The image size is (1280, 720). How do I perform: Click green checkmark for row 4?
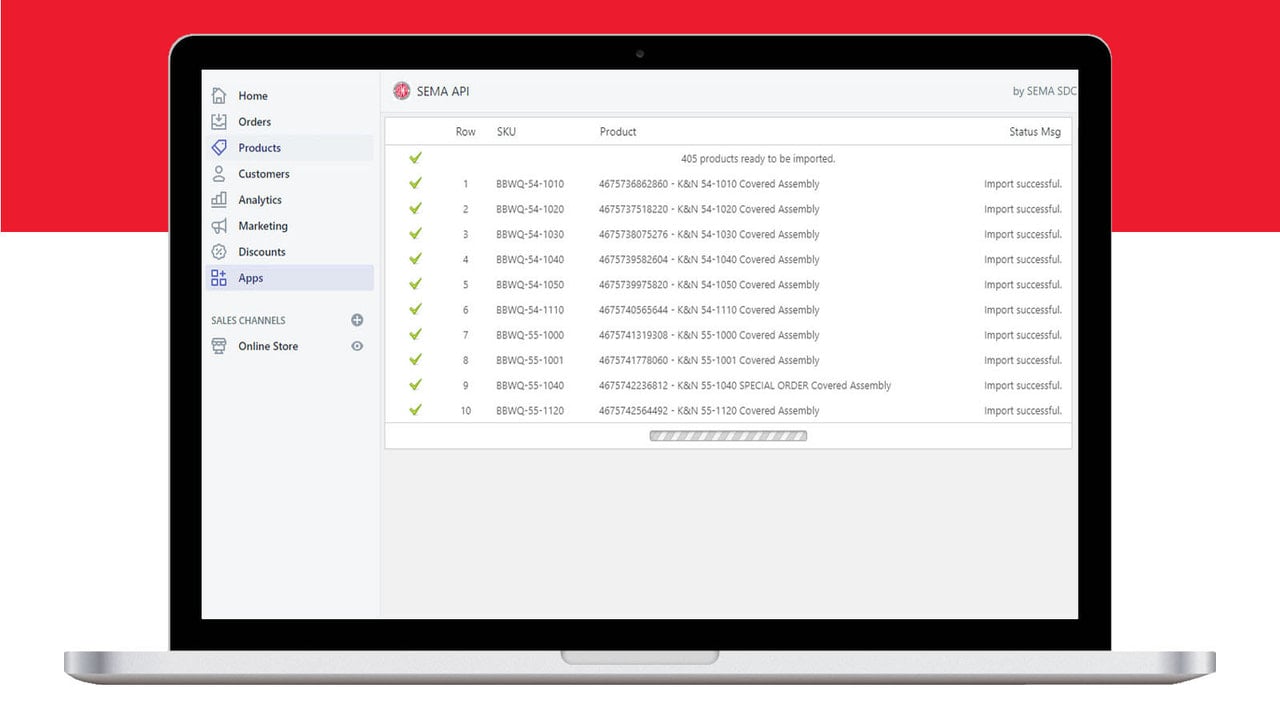coord(415,258)
